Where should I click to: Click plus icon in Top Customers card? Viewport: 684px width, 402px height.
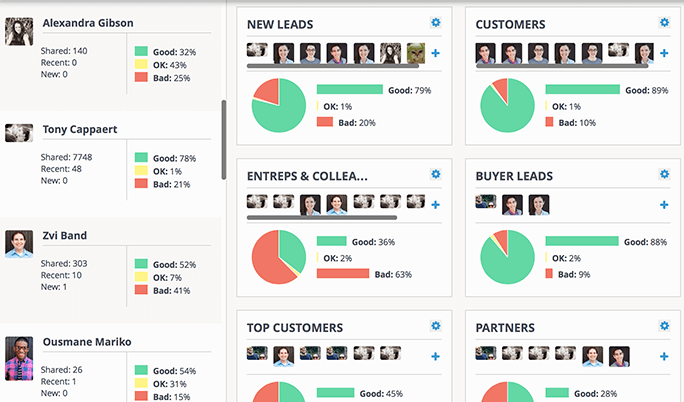coord(435,357)
